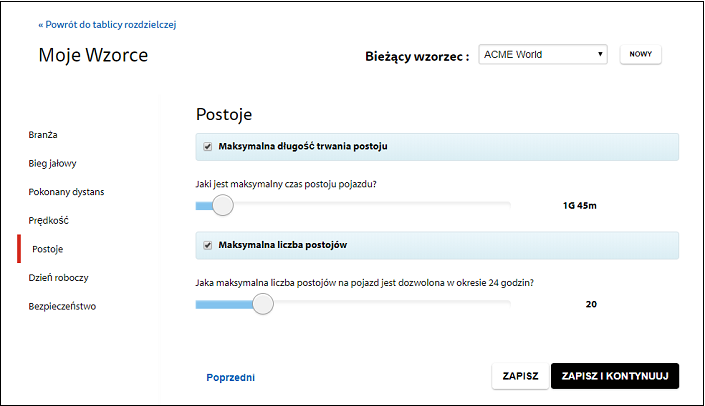Click the stop duration slider track
The width and height of the screenshot is (705, 406).
pos(353,206)
